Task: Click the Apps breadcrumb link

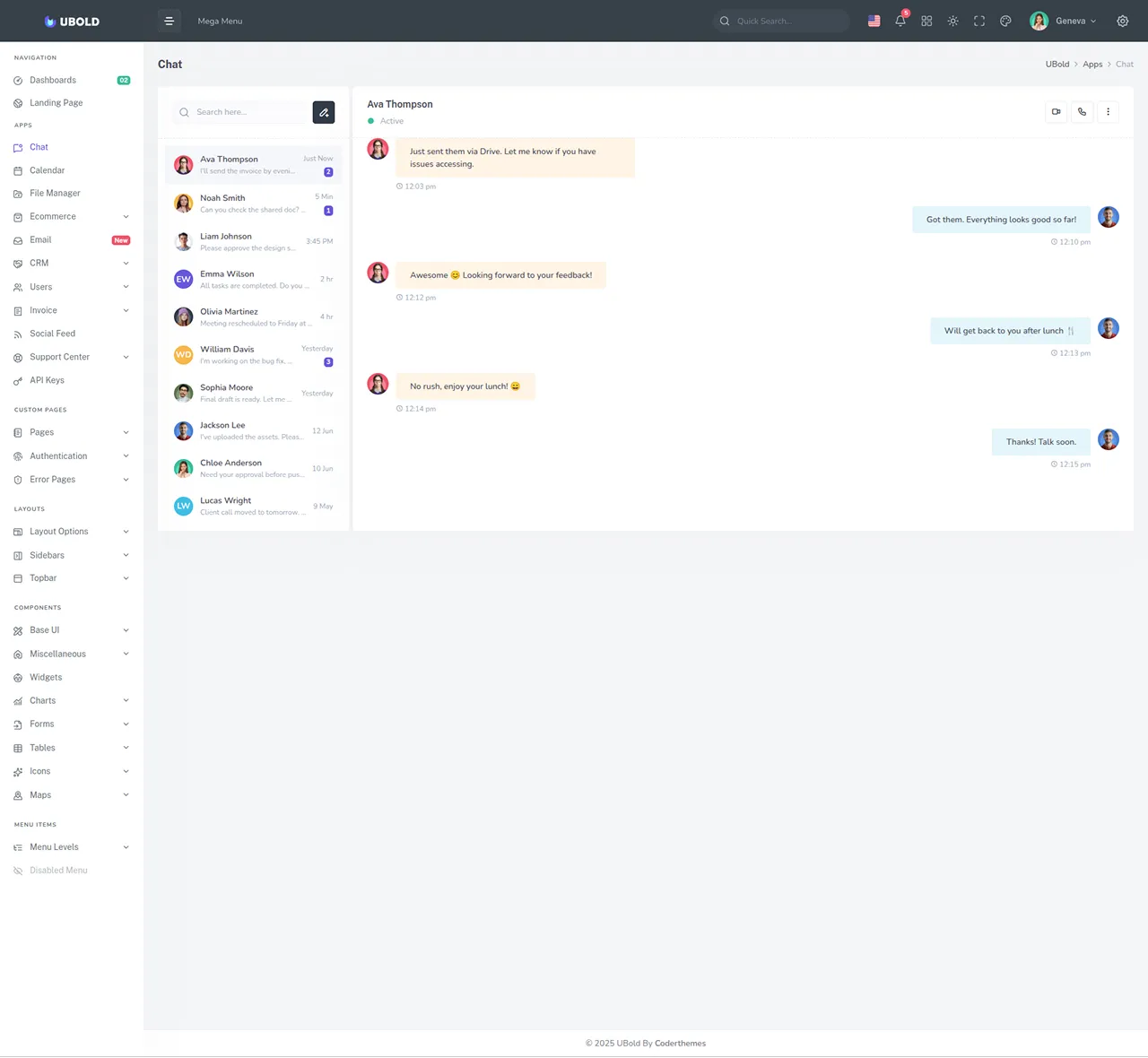Action: (x=1092, y=65)
